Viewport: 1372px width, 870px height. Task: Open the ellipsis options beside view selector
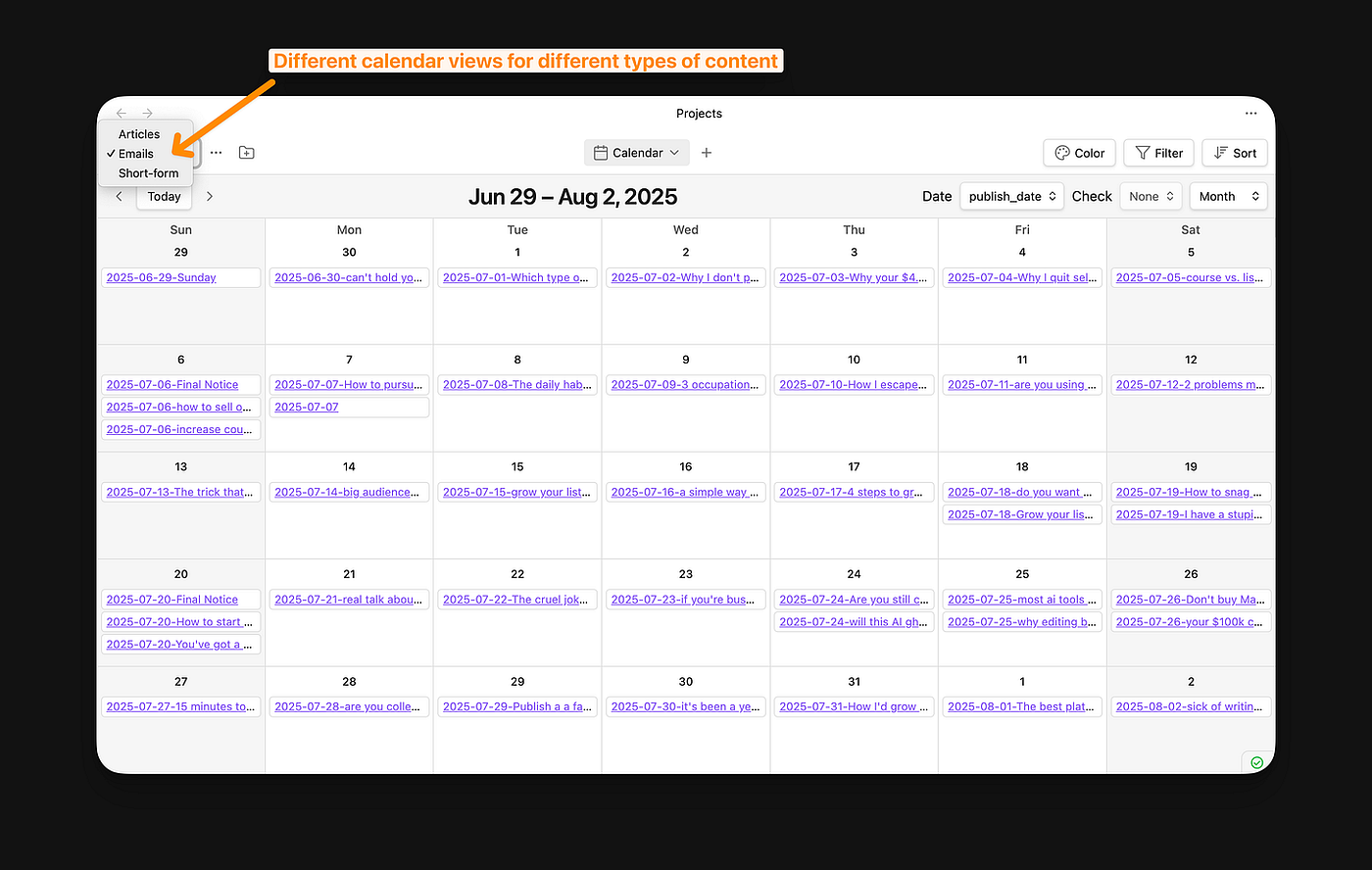216,153
